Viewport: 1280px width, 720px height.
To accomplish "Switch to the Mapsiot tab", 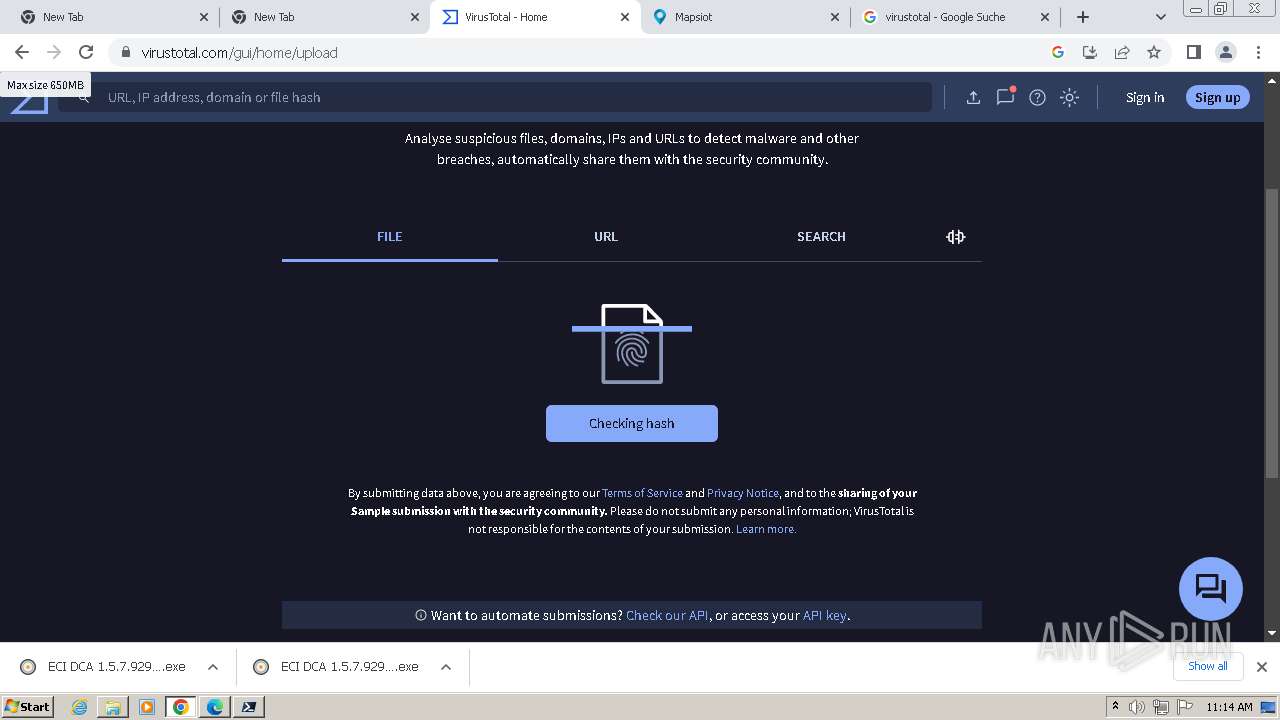I will coord(745,17).
